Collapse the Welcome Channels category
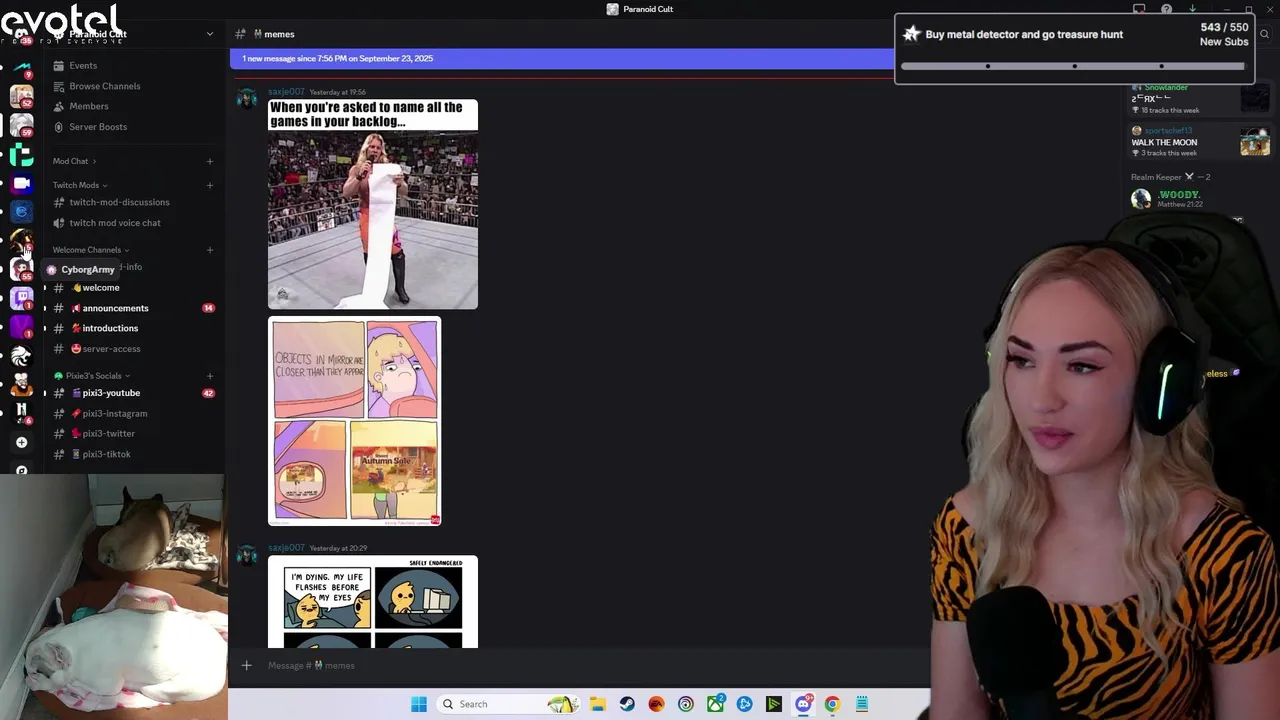 (90, 250)
